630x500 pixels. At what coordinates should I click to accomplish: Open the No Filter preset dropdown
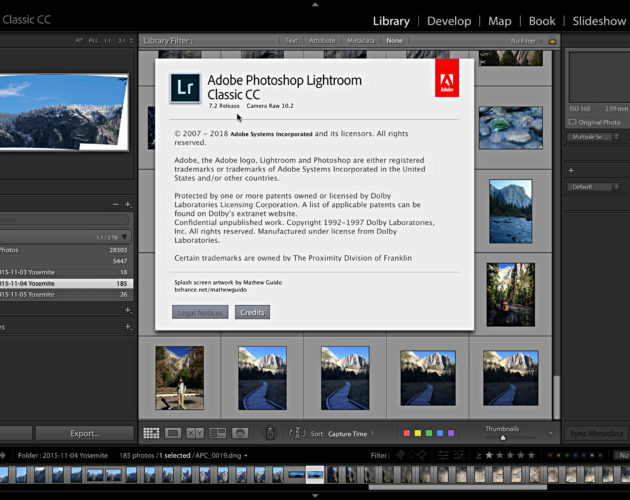pyautogui.click(x=526, y=41)
